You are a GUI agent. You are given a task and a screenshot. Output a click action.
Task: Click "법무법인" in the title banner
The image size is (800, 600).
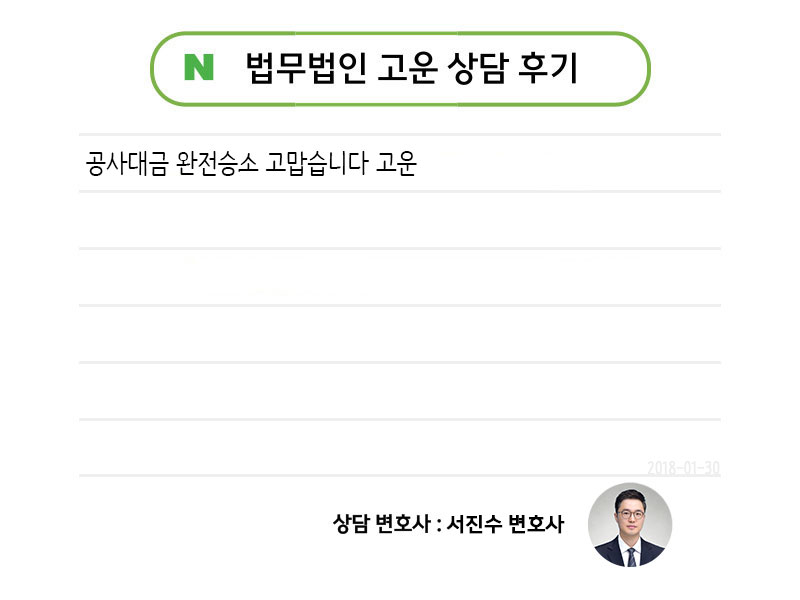tap(307, 68)
